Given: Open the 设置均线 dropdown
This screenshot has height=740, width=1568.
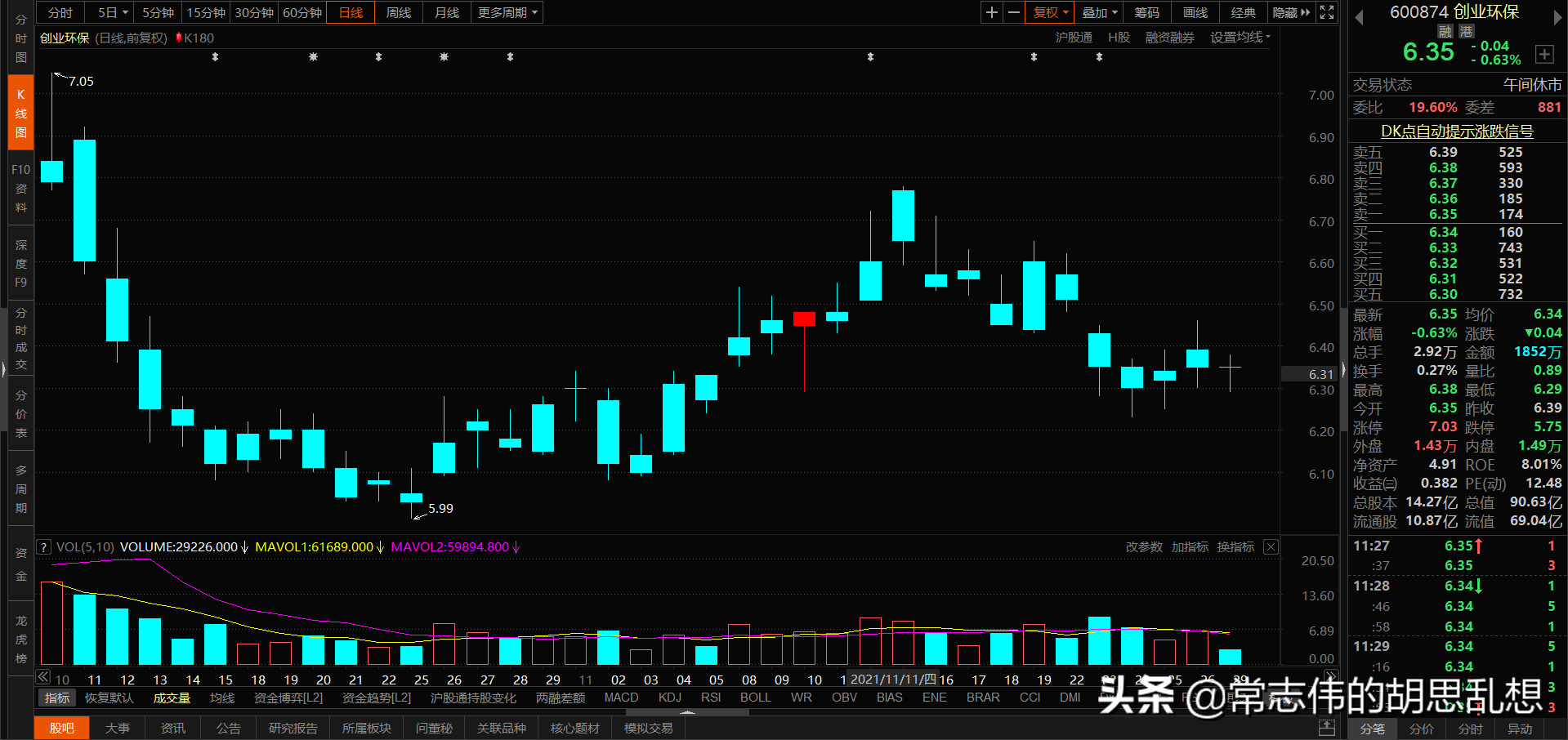Looking at the screenshot, I should [x=1239, y=37].
